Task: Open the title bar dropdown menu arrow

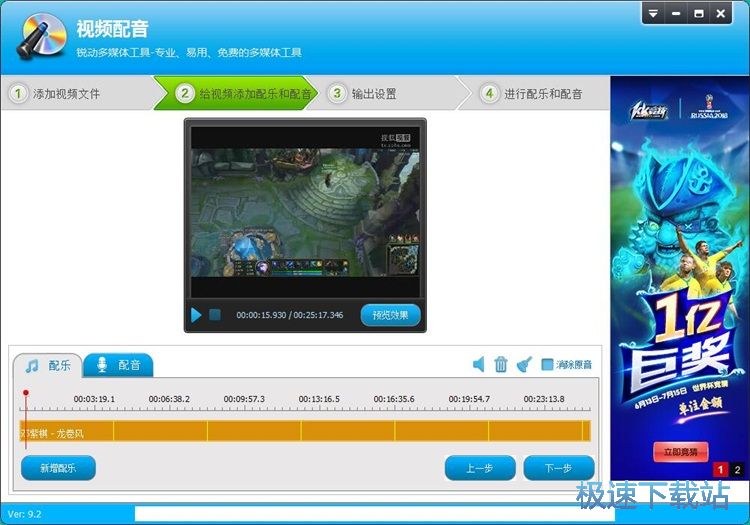Action: coord(653,13)
